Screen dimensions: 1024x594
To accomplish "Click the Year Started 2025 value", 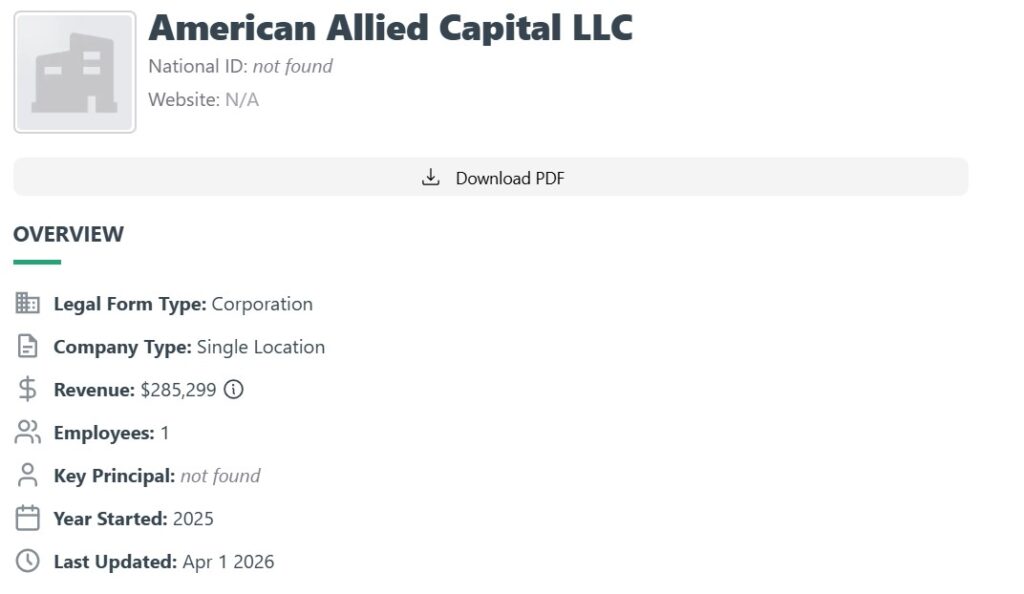I will tap(193, 519).
